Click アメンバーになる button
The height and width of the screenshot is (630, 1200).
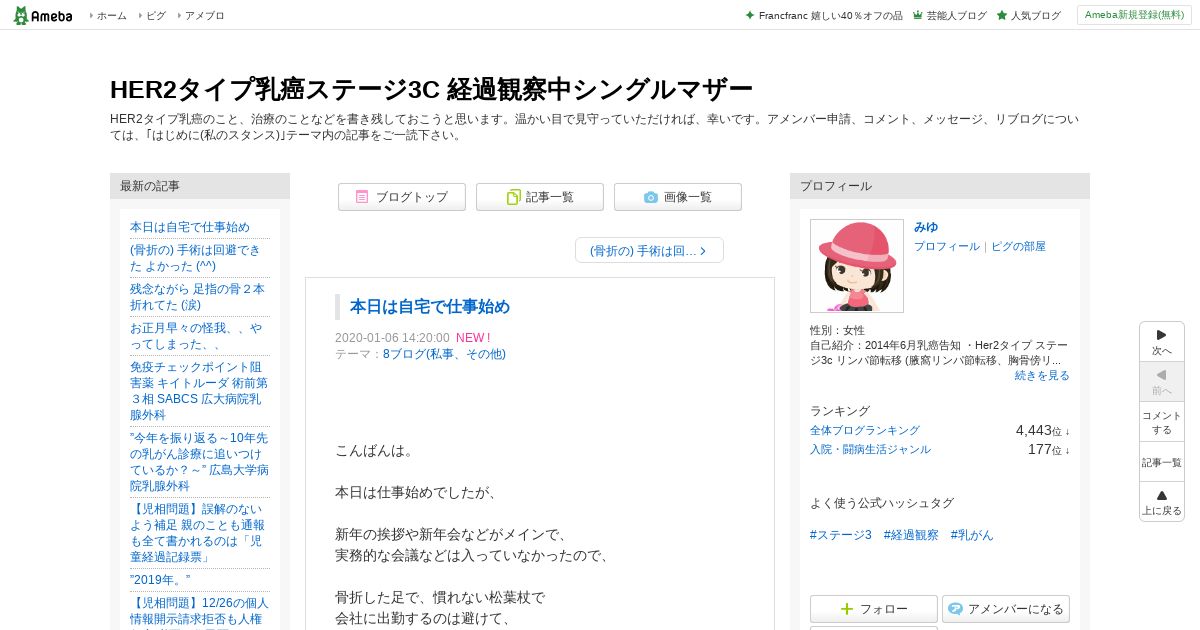pos(1006,609)
